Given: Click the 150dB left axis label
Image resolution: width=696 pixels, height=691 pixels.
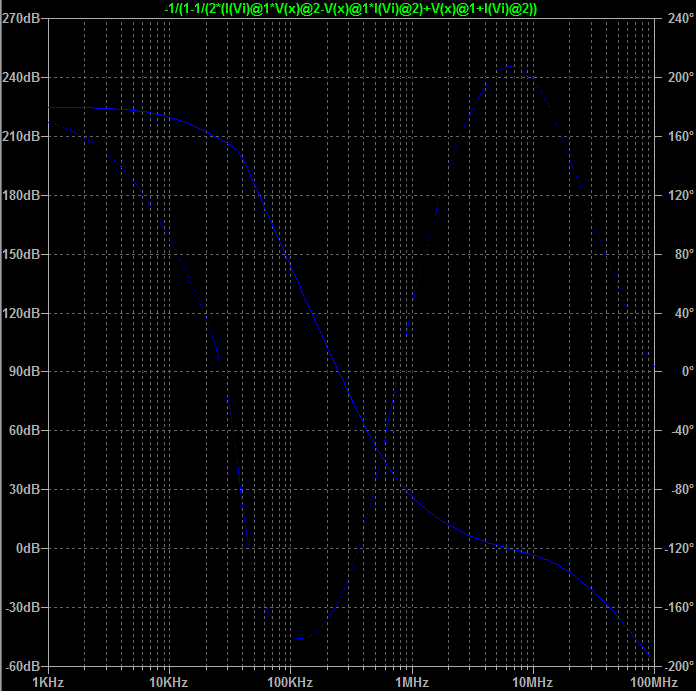Looking at the screenshot, I should coord(21,254).
